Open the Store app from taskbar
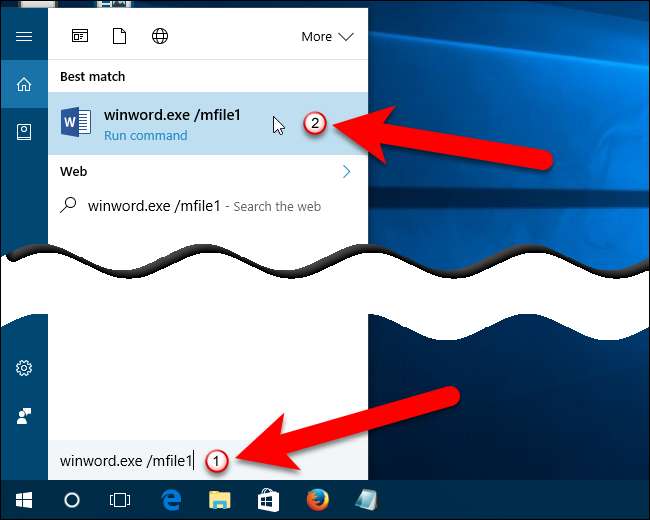The height and width of the screenshot is (520, 650). pyautogui.click(x=268, y=500)
